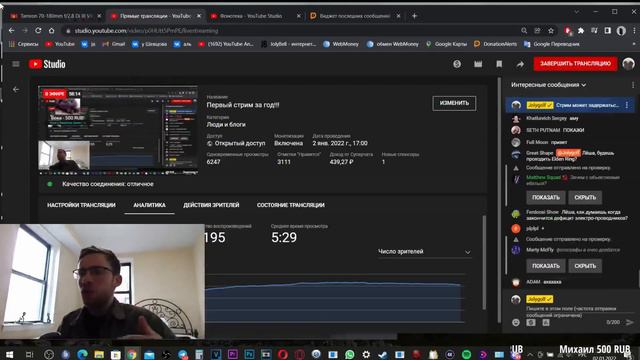The width and height of the screenshot is (640, 360).
Task: Click the monetization dollar icon in Studio header
Action: point(457,64)
